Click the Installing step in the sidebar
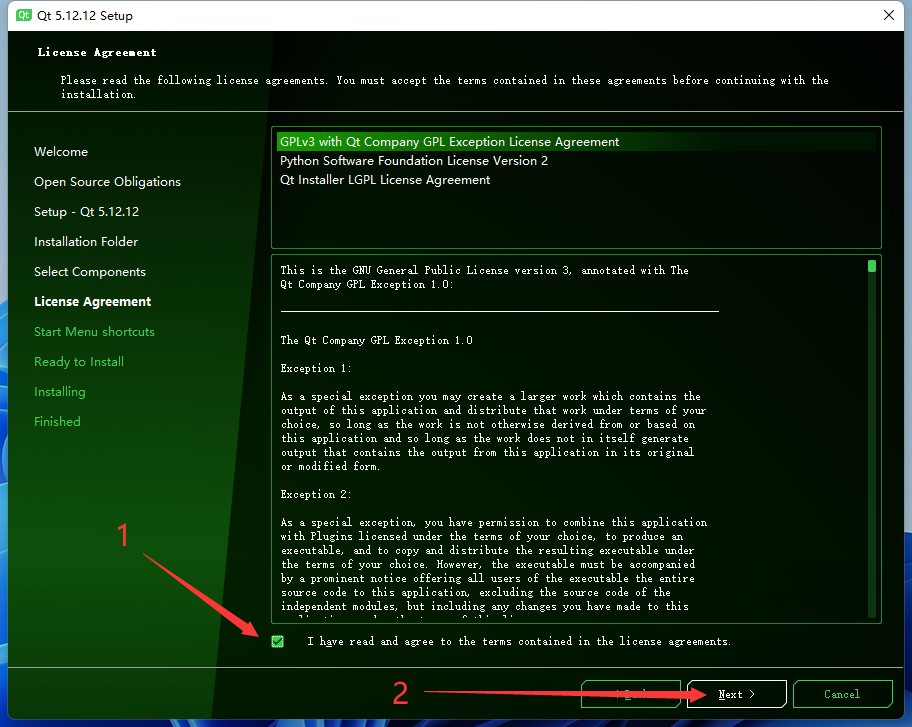Viewport: 912px width, 727px height. point(59,391)
